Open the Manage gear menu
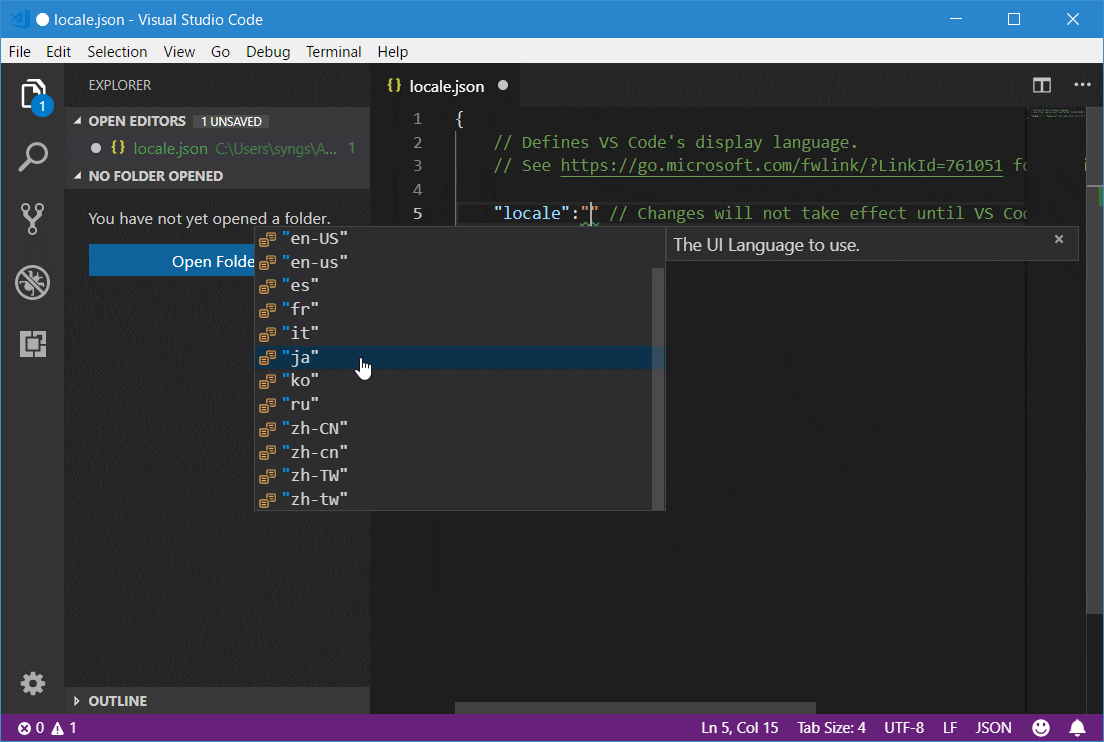 coord(32,684)
